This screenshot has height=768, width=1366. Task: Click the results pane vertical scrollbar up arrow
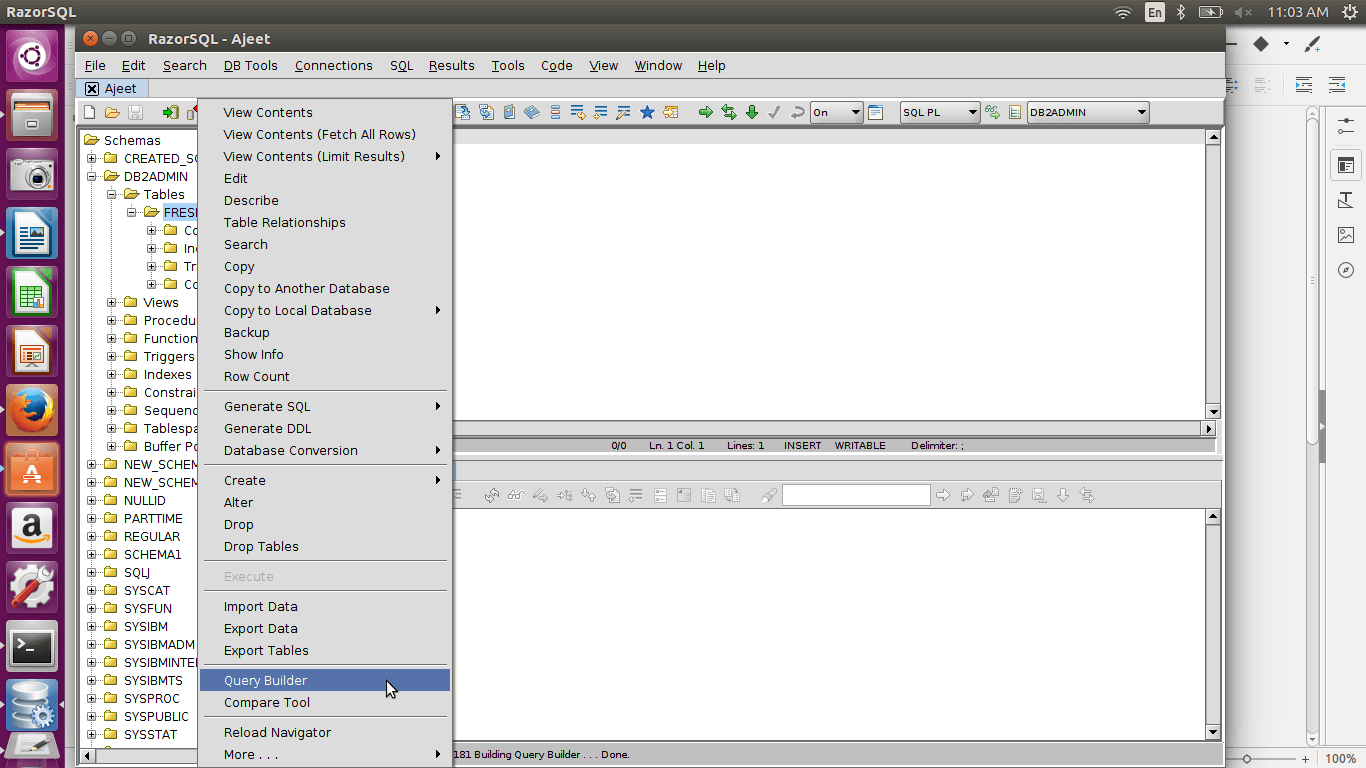point(1213,517)
